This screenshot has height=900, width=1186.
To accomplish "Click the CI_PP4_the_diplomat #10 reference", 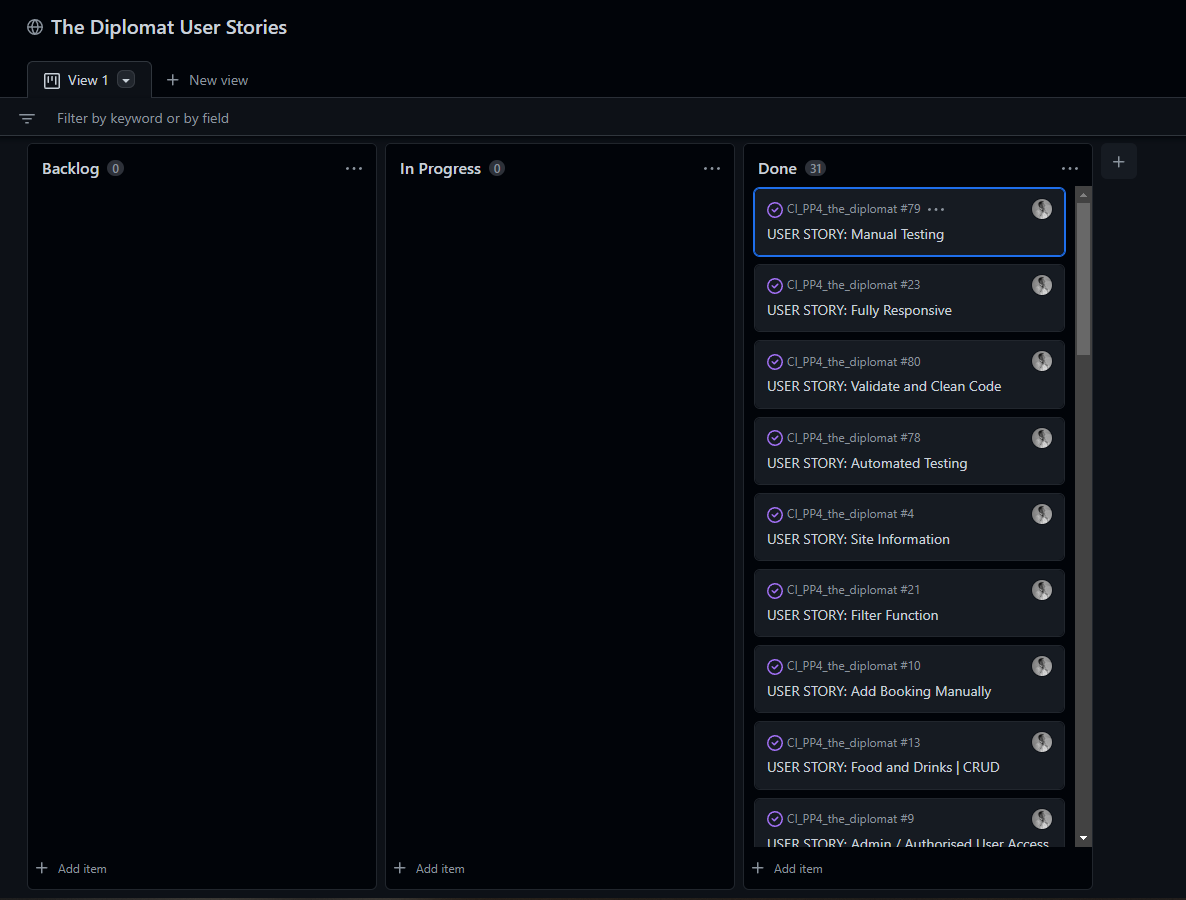I will (x=853, y=666).
